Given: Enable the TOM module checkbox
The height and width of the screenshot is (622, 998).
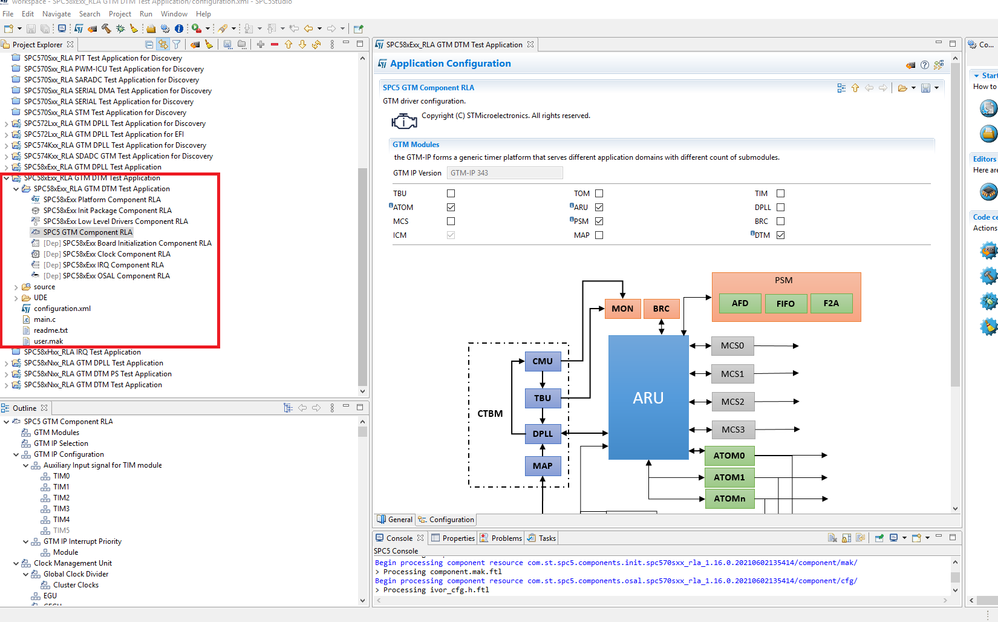Looking at the screenshot, I should point(599,193).
